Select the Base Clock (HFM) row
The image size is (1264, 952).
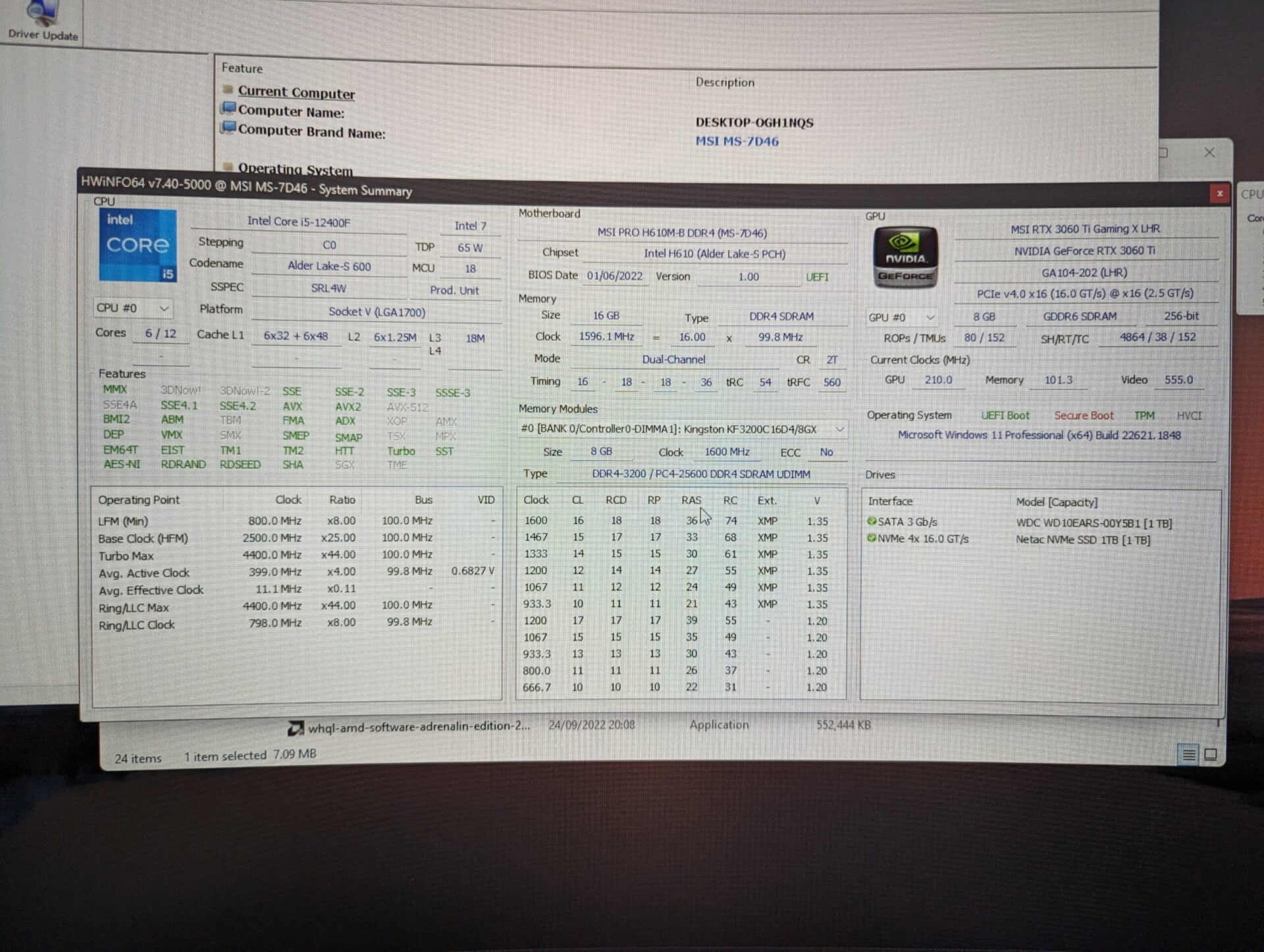[x=296, y=538]
